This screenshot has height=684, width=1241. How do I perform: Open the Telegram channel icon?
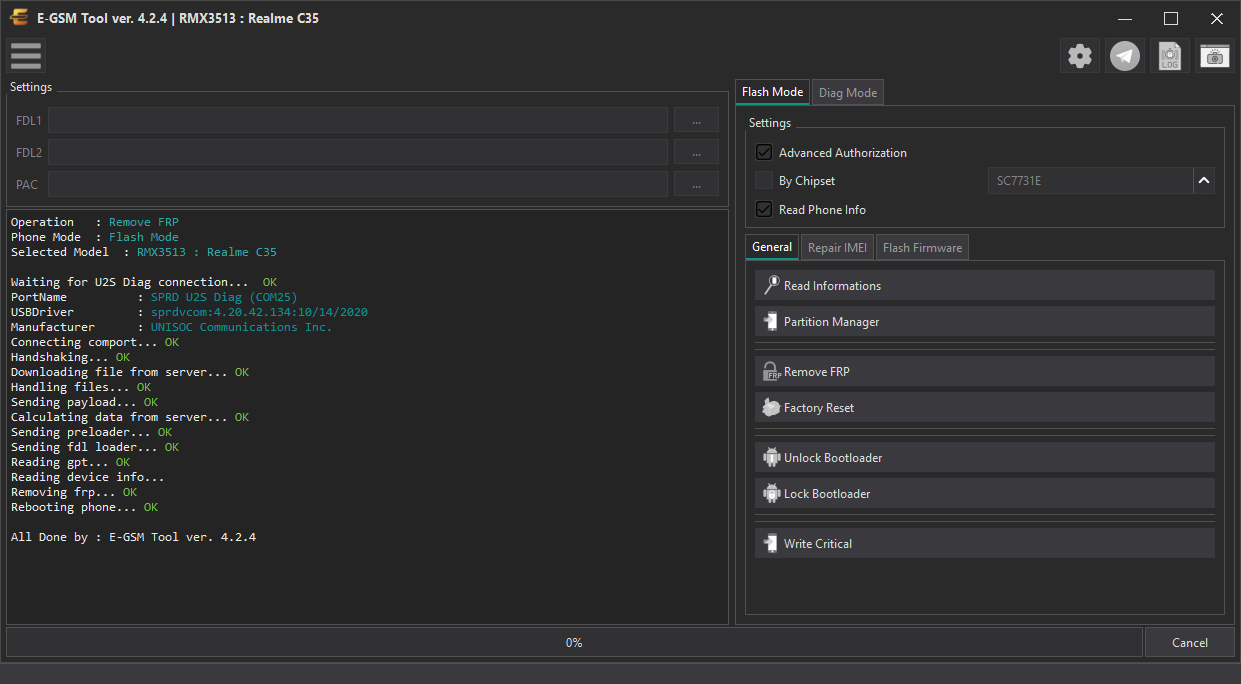pos(1126,56)
